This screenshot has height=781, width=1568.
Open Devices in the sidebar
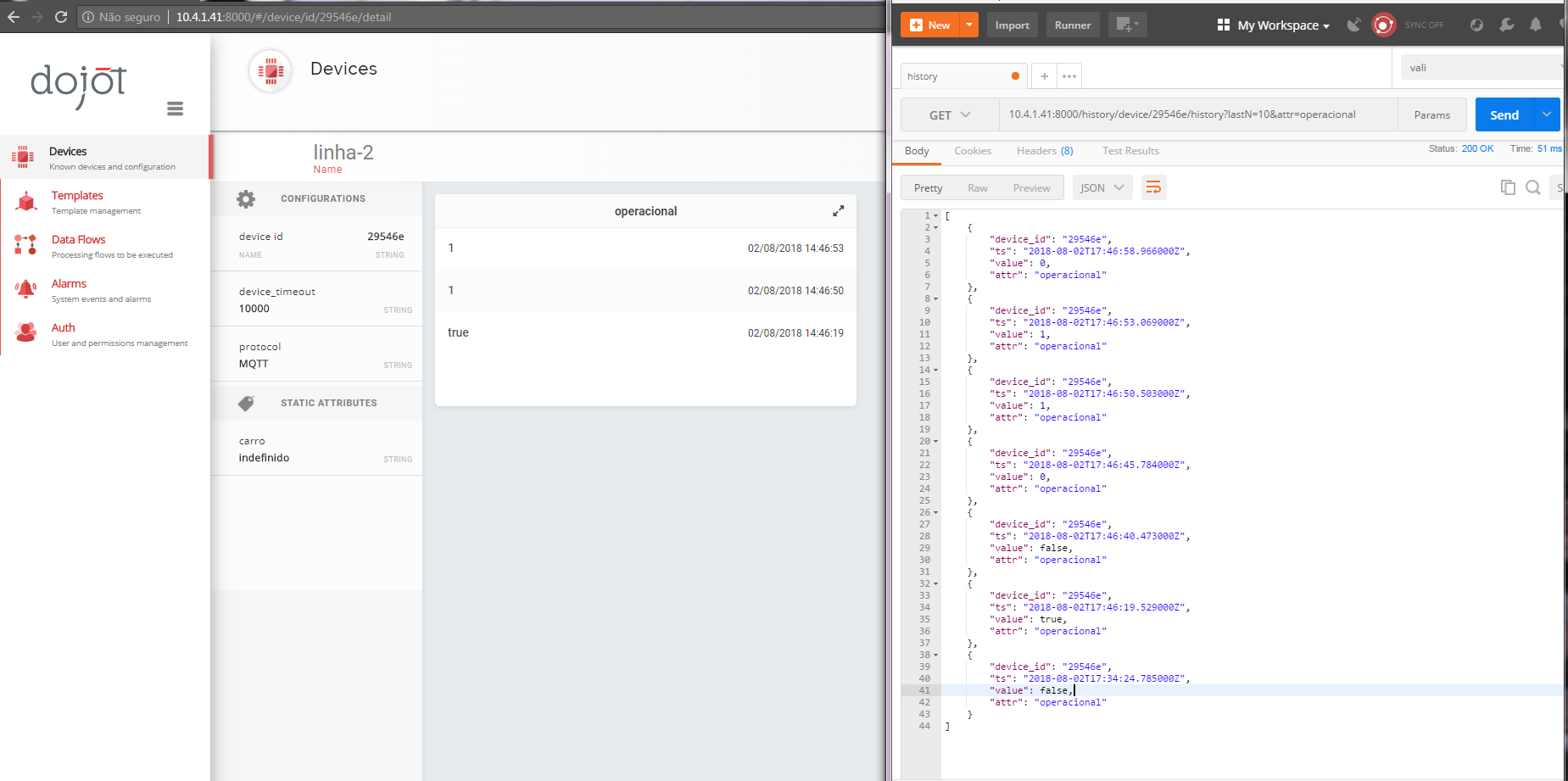click(x=105, y=157)
